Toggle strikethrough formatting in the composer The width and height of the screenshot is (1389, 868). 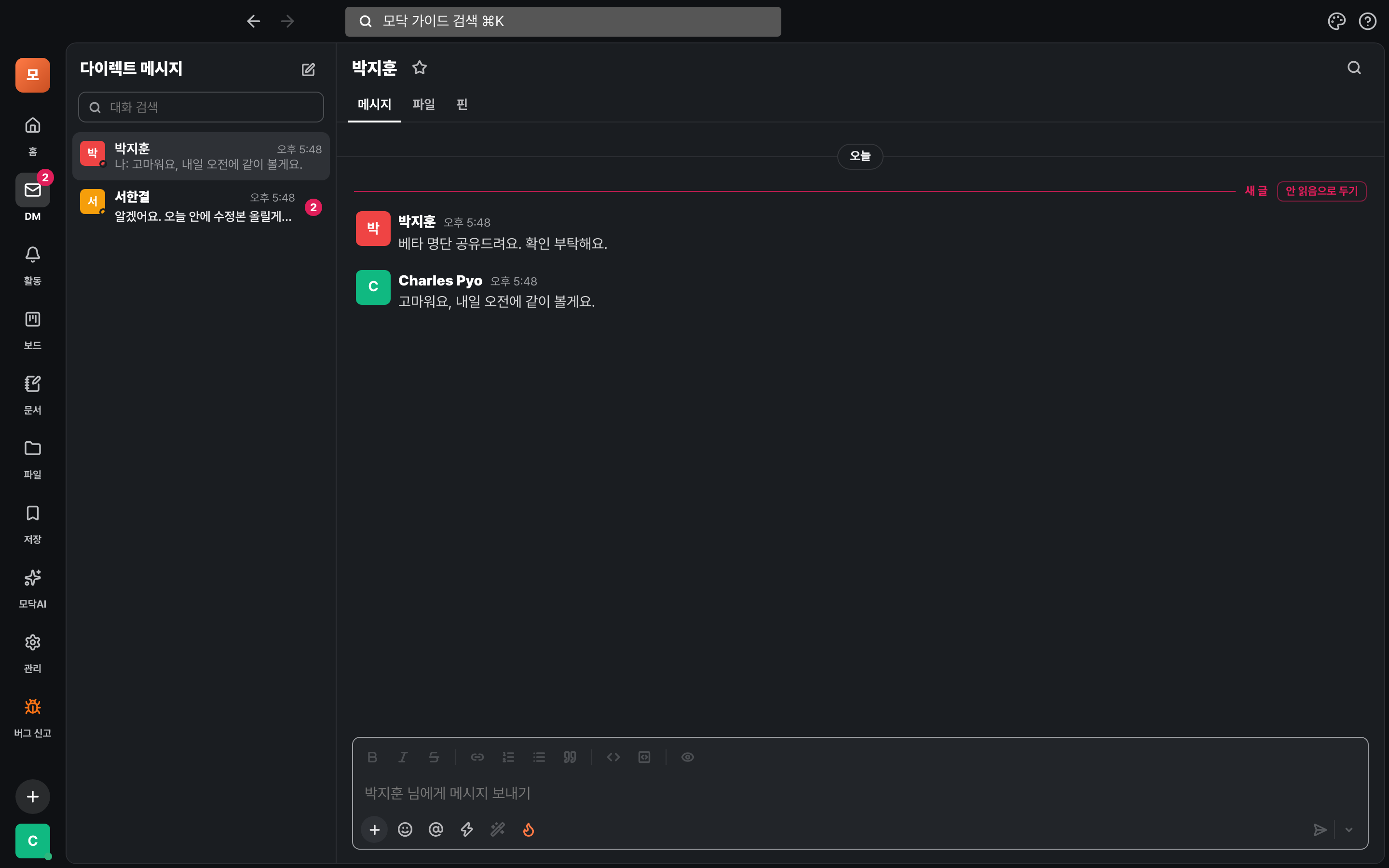[x=434, y=757]
